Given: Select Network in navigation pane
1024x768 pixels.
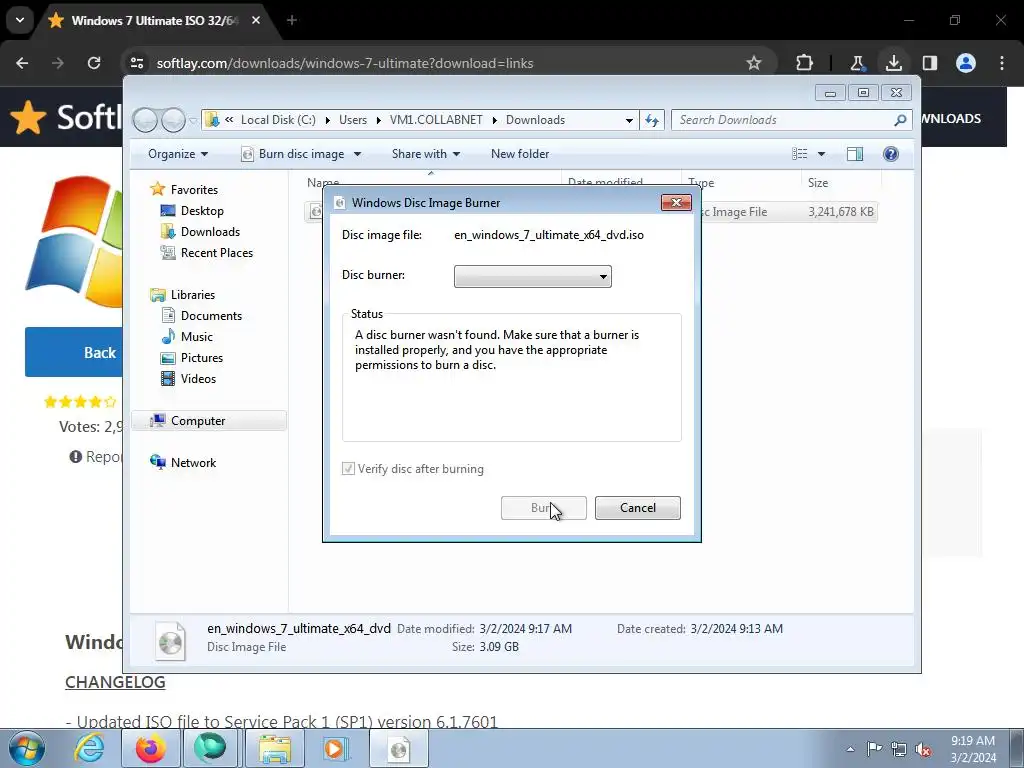Looking at the screenshot, I should click(193, 462).
